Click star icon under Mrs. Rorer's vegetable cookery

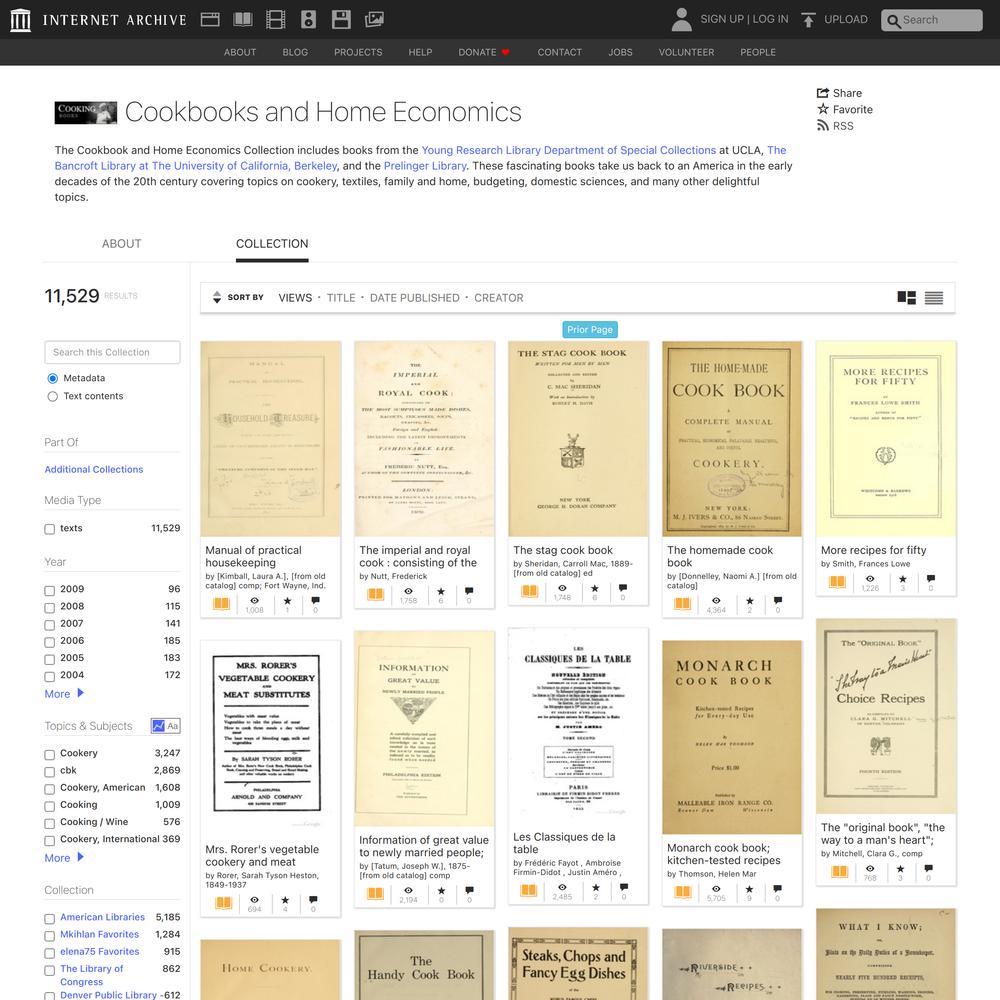pos(285,900)
